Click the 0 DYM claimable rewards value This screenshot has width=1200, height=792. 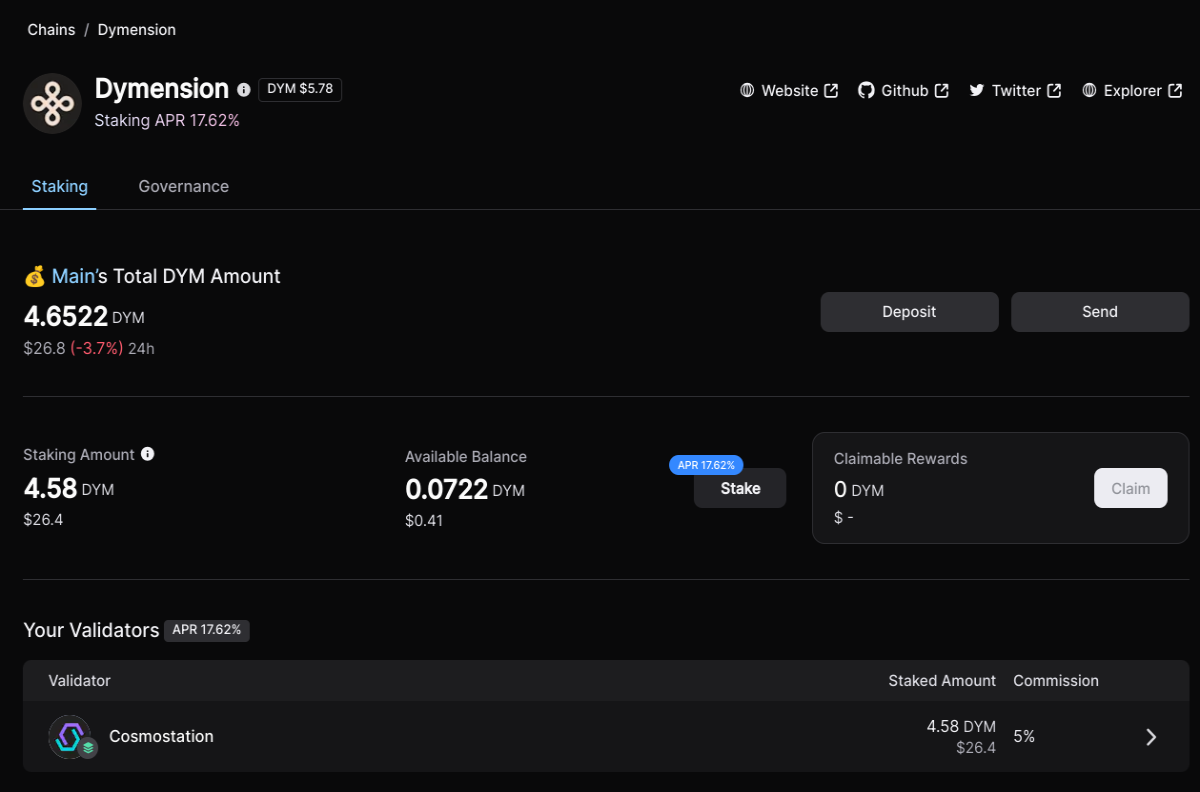click(859, 490)
